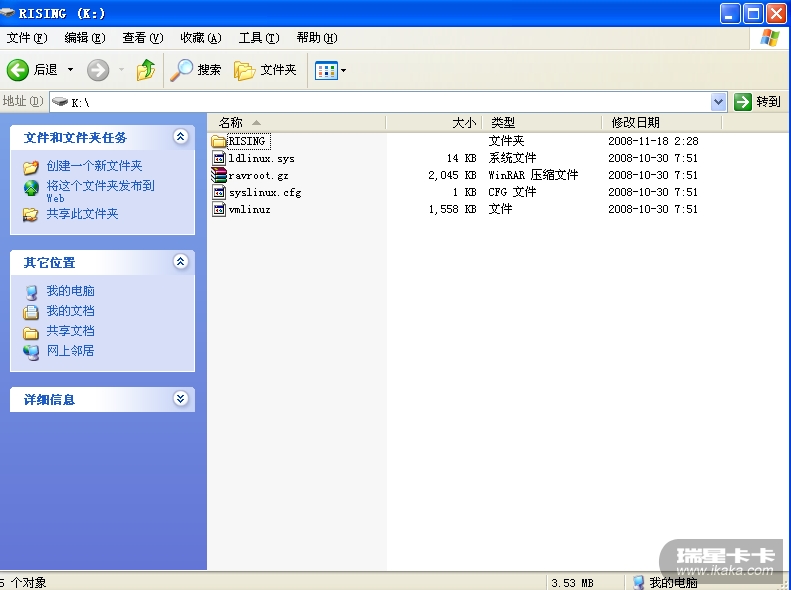Select the file name syslinux.cfg

pos(265,193)
